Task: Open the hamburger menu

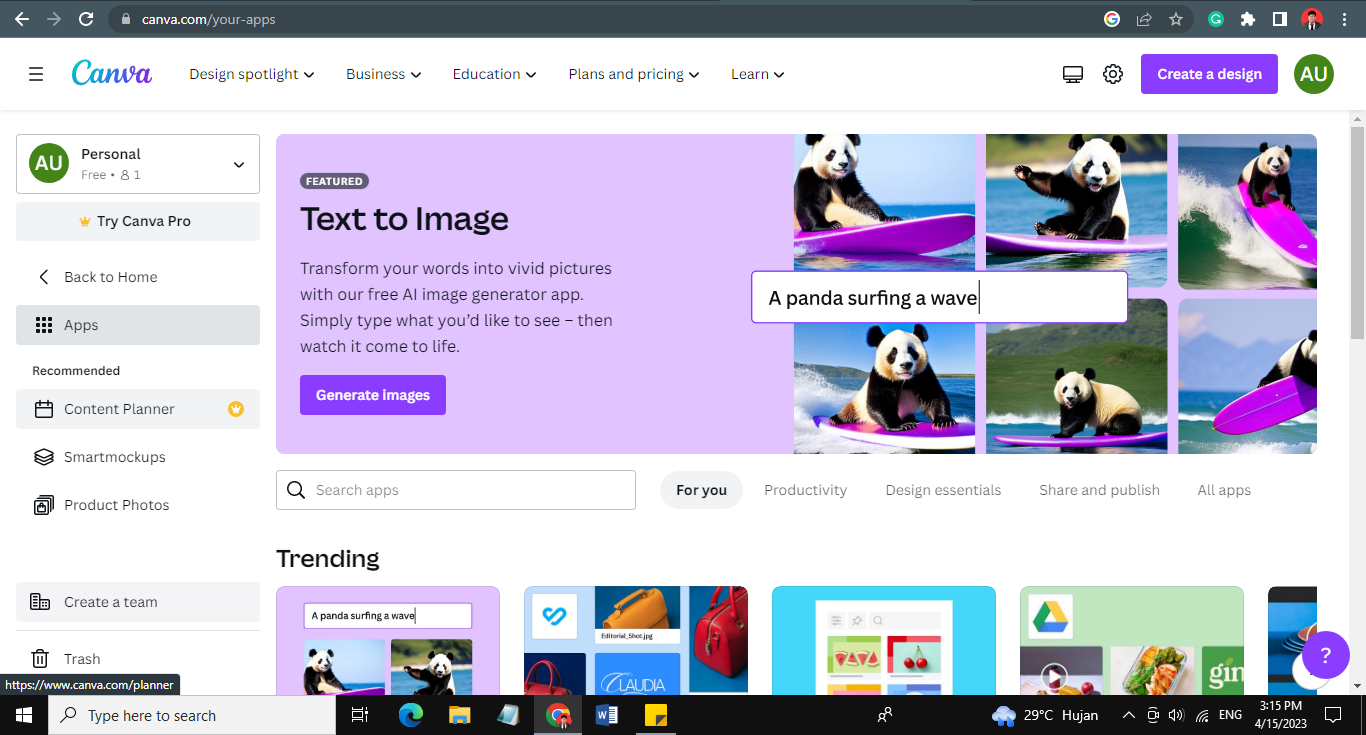Action: [36, 73]
